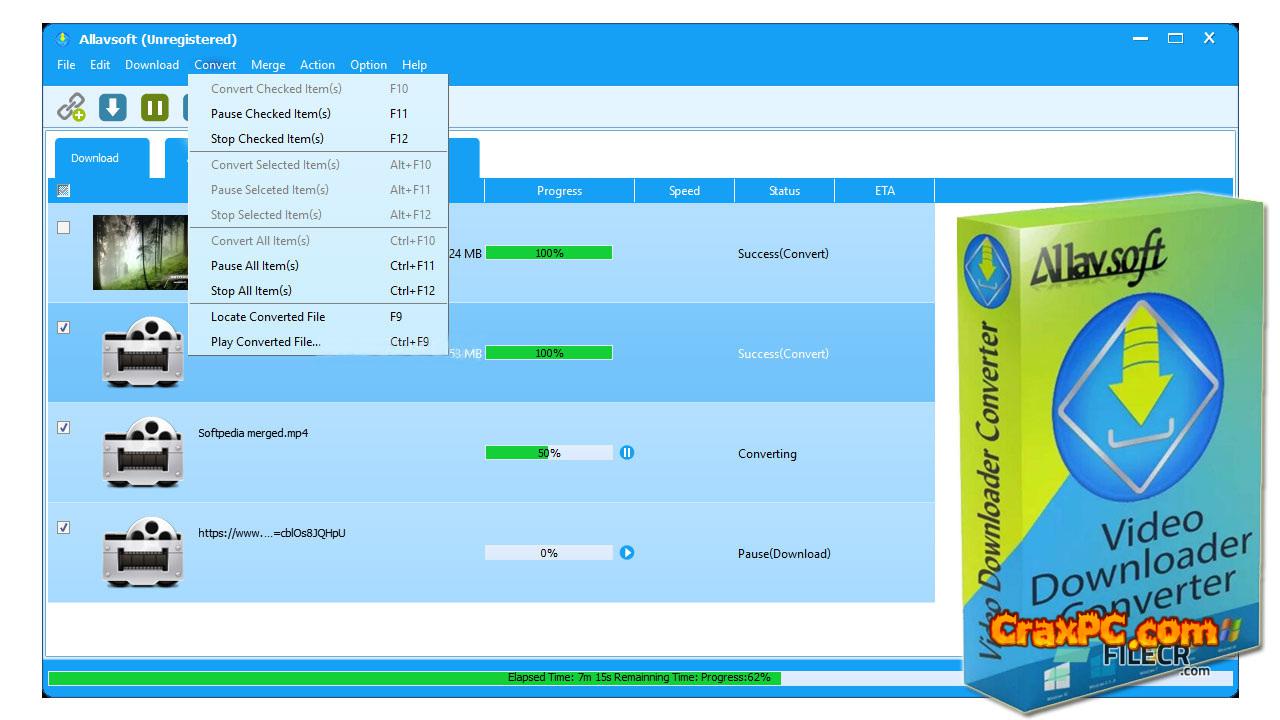Open the Merge menu
The height and width of the screenshot is (720, 1280).
point(268,65)
